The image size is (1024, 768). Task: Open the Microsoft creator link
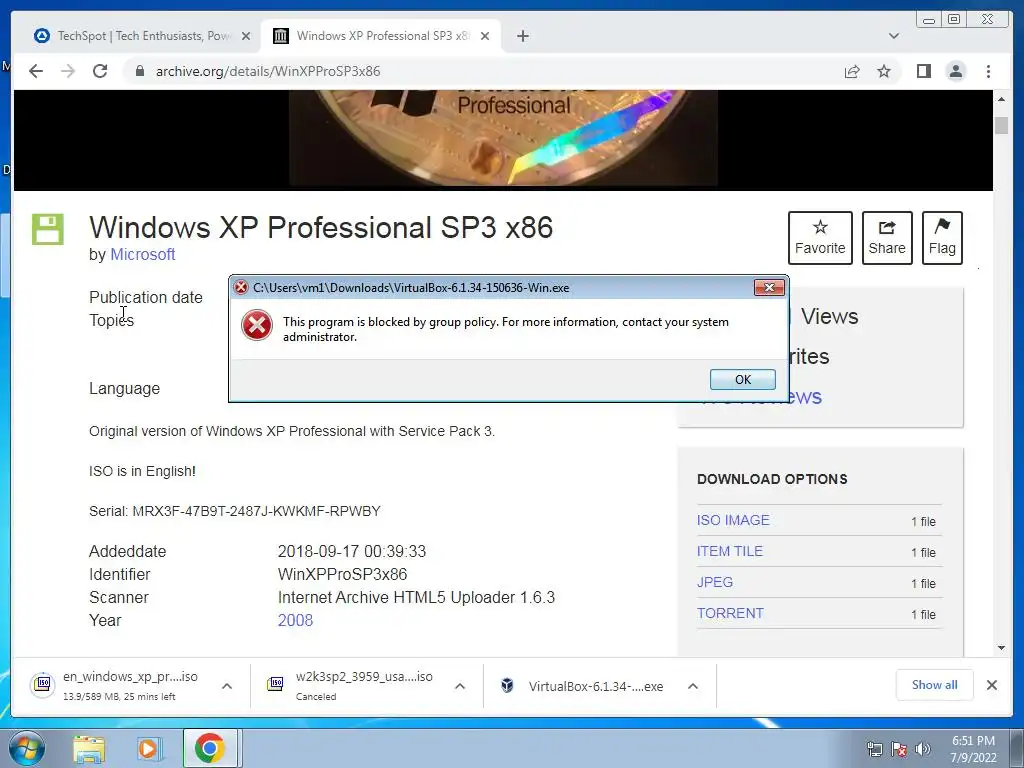coord(142,254)
